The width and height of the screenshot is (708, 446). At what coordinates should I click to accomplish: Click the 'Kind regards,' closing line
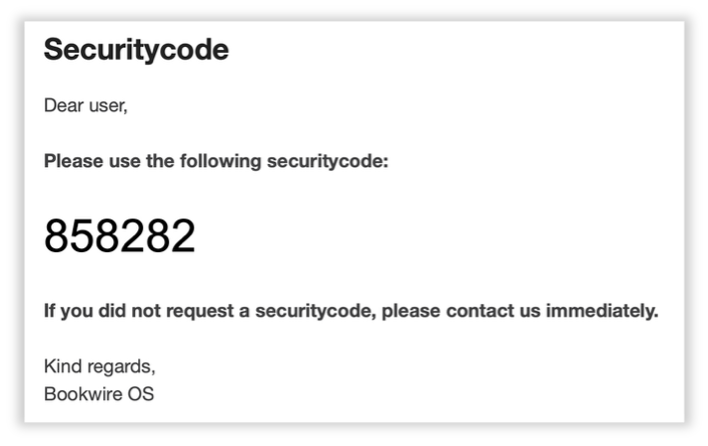pyautogui.click(x=100, y=367)
